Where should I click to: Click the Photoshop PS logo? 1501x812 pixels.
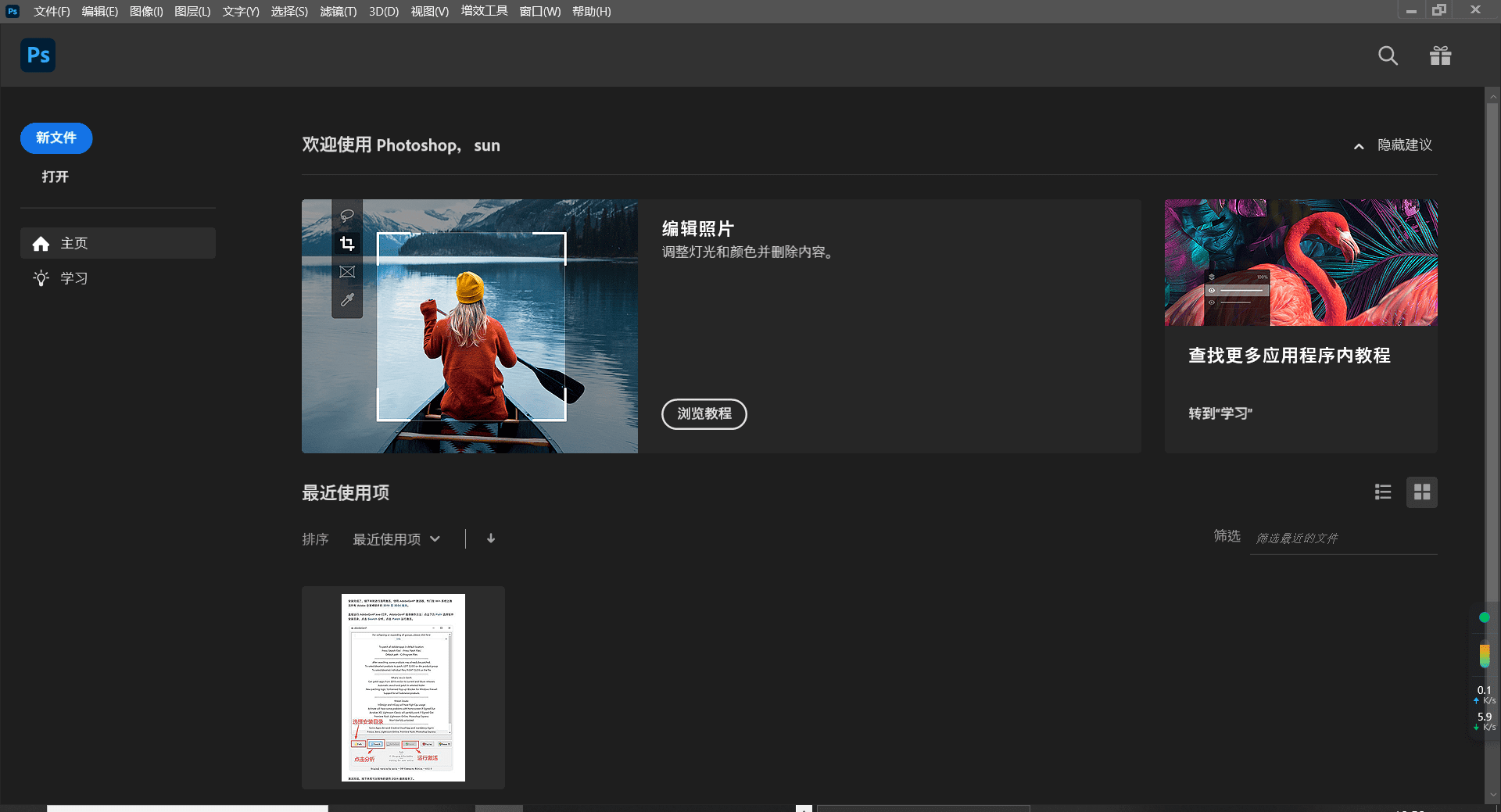(38, 55)
